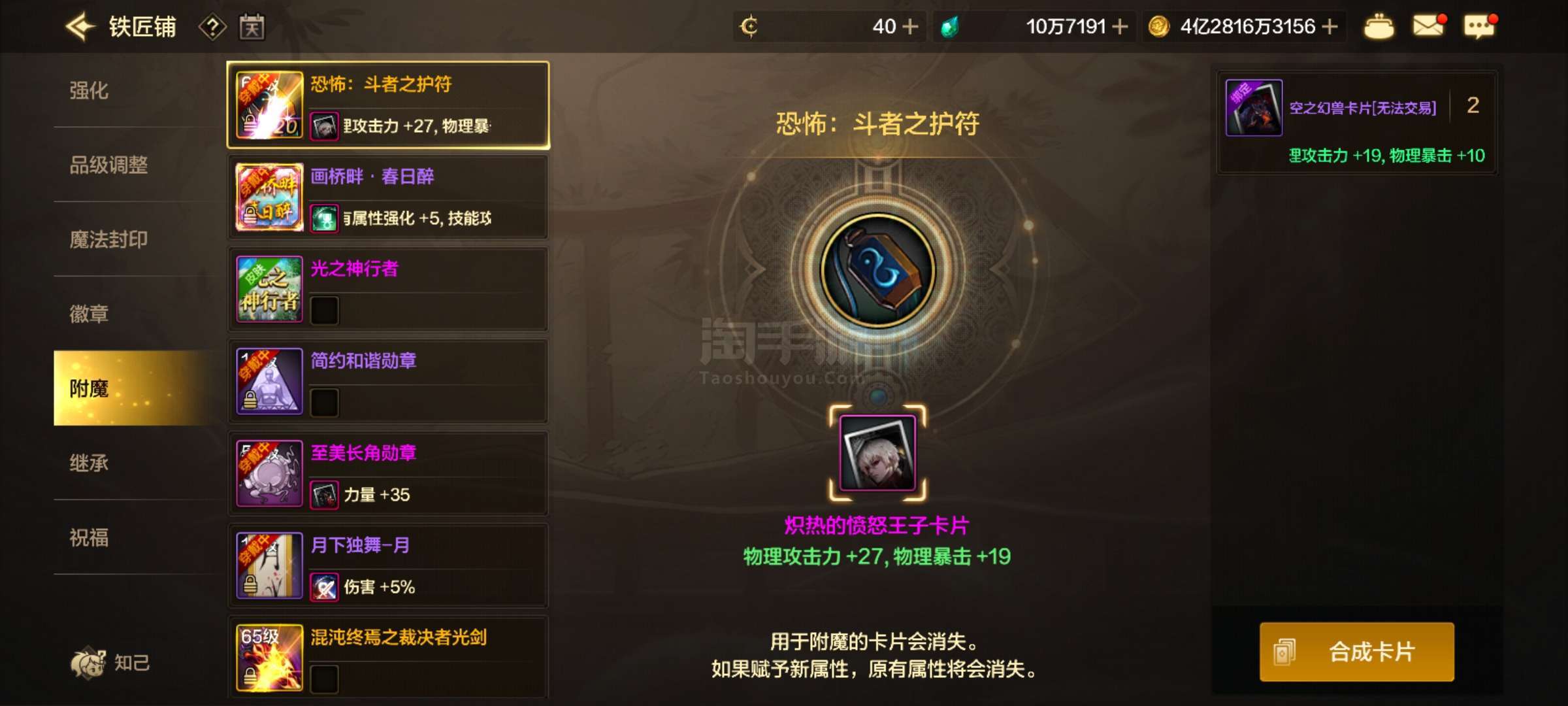Select 至美长角勋章 equipment in list
Viewport: 1568px width, 706px height.
[388, 473]
